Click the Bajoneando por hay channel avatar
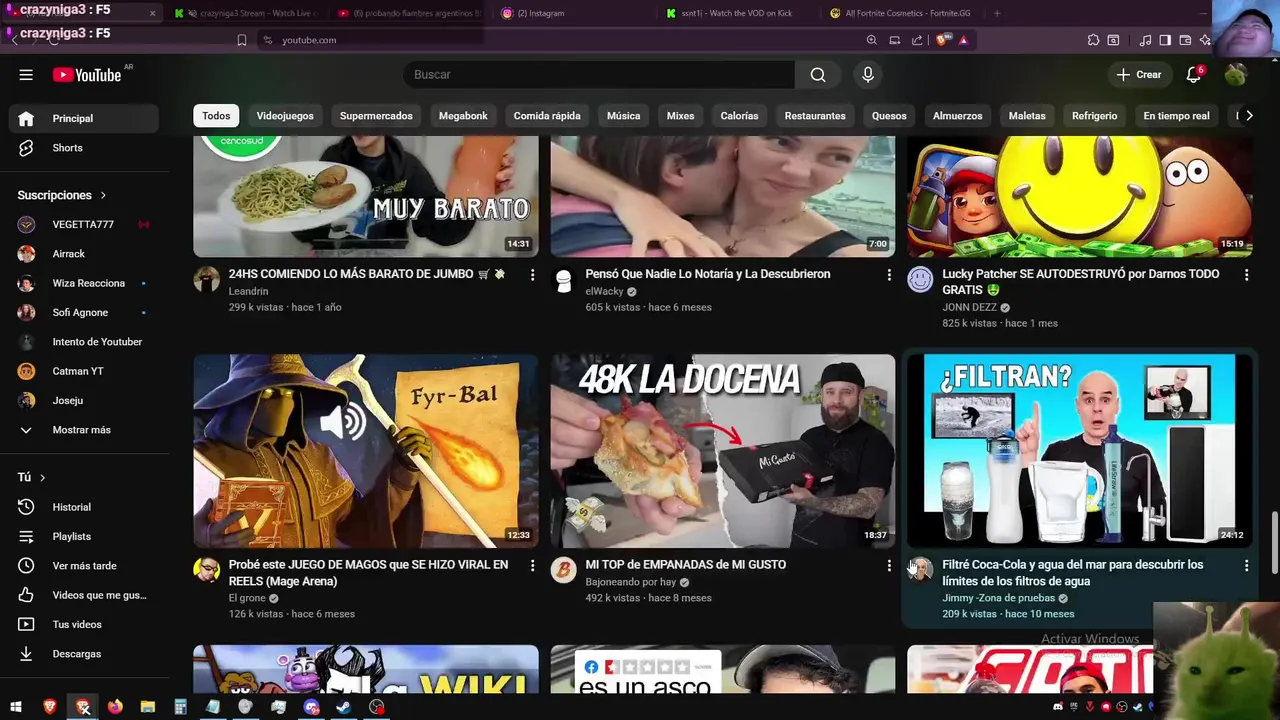This screenshot has width=1280, height=720. 563,570
